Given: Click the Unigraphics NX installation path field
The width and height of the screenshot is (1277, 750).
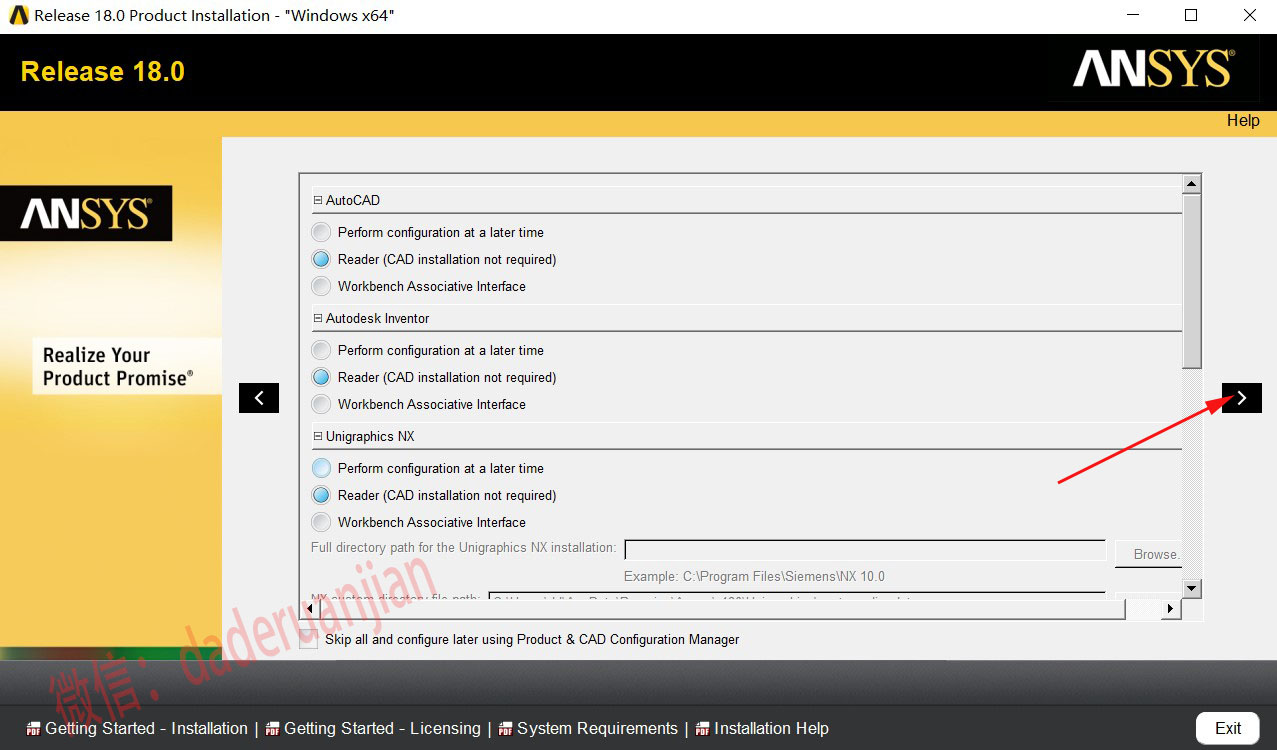Looking at the screenshot, I should [865, 550].
